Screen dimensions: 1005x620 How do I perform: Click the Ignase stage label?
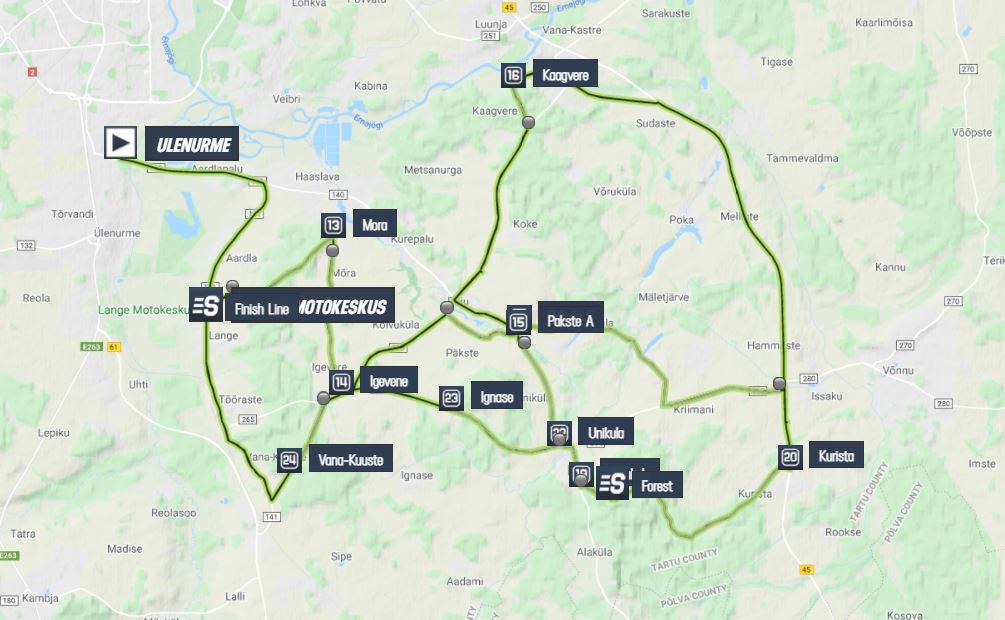(497, 396)
